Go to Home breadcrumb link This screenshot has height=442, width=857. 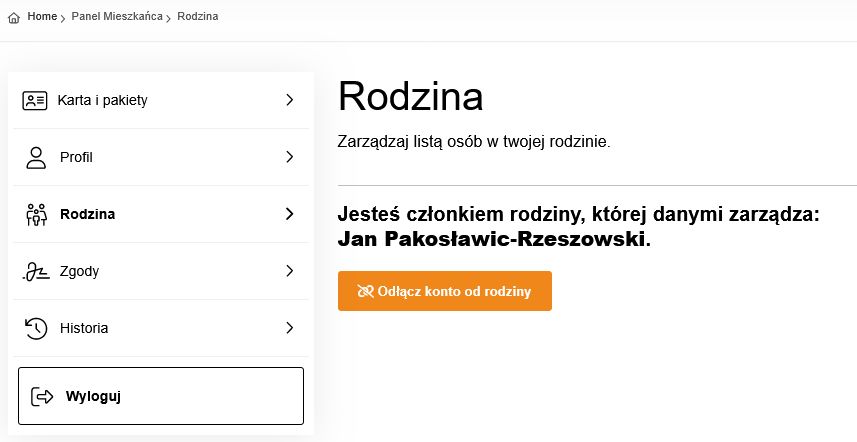[42, 16]
